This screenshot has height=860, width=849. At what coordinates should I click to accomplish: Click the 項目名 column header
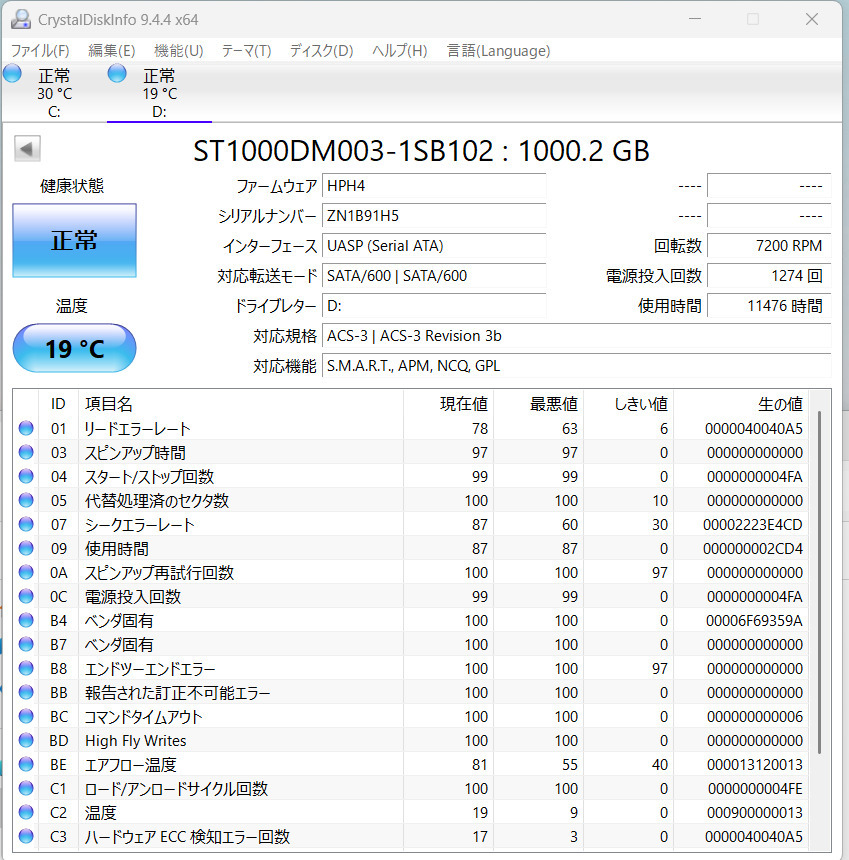pos(240,404)
